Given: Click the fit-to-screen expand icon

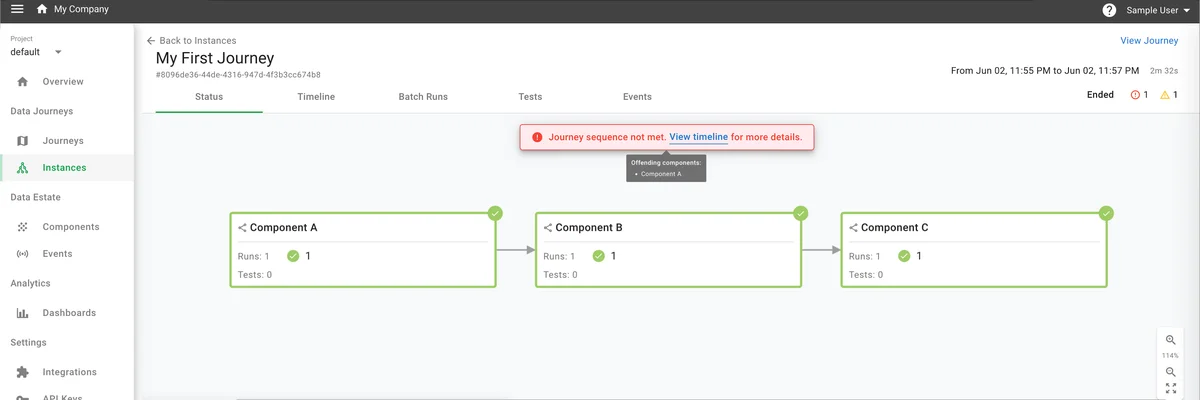Looking at the screenshot, I should tap(1170, 389).
